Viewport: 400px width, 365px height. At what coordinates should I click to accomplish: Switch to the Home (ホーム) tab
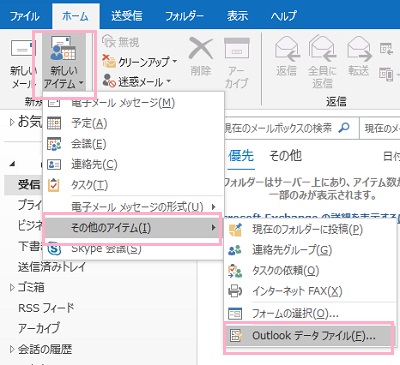[x=75, y=16]
